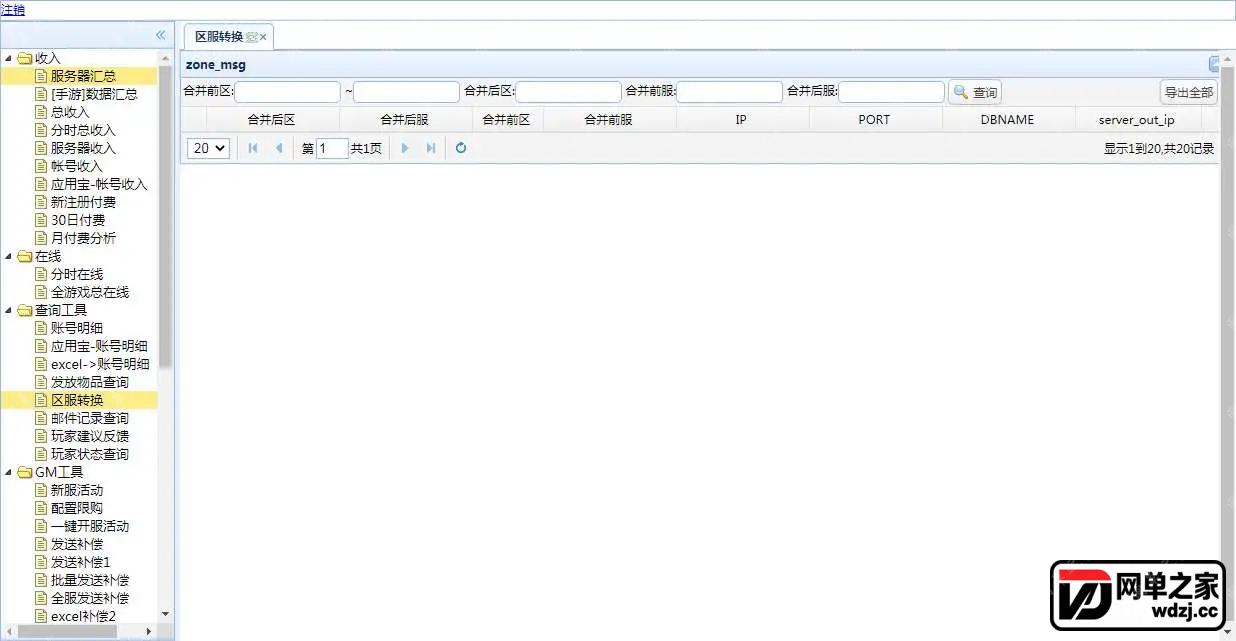Open the page size dropdown showing 20

(209, 148)
